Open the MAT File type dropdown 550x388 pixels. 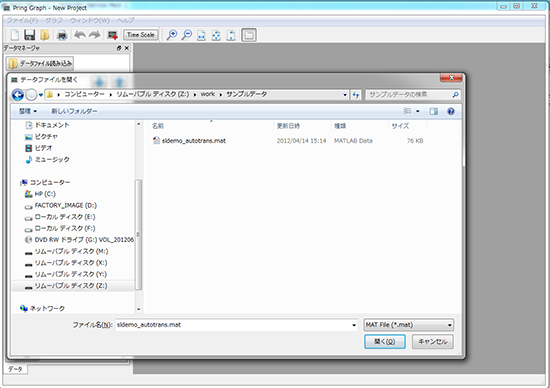(408, 325)
